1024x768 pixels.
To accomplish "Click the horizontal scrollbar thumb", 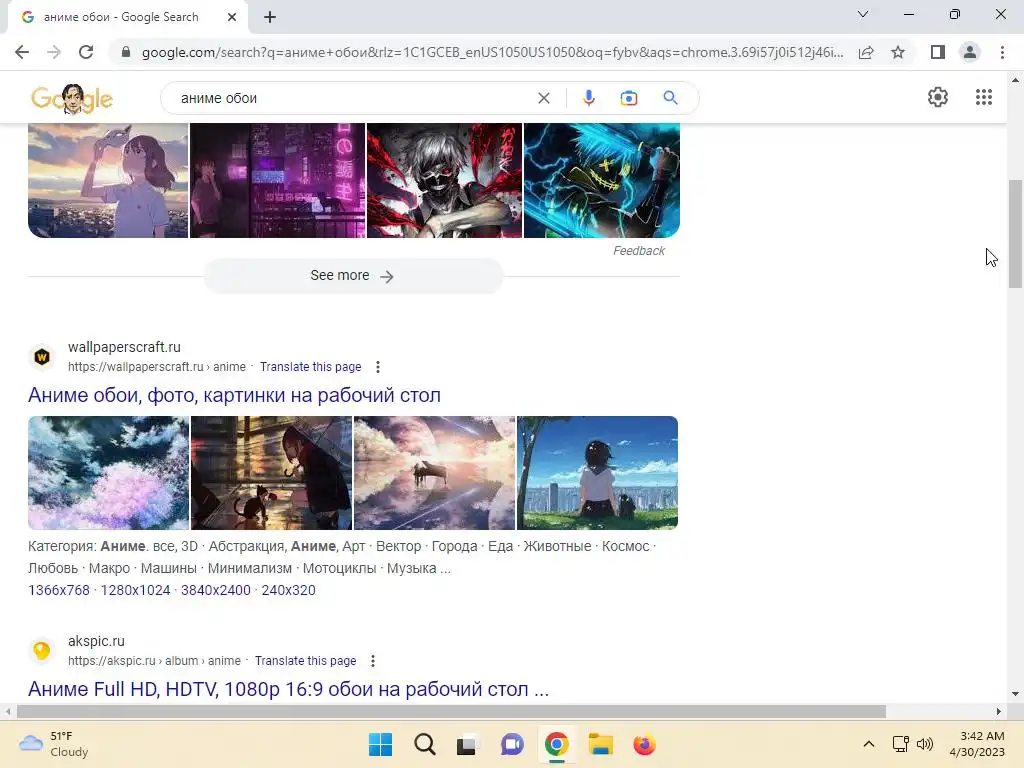I will (x=451, y=711).
